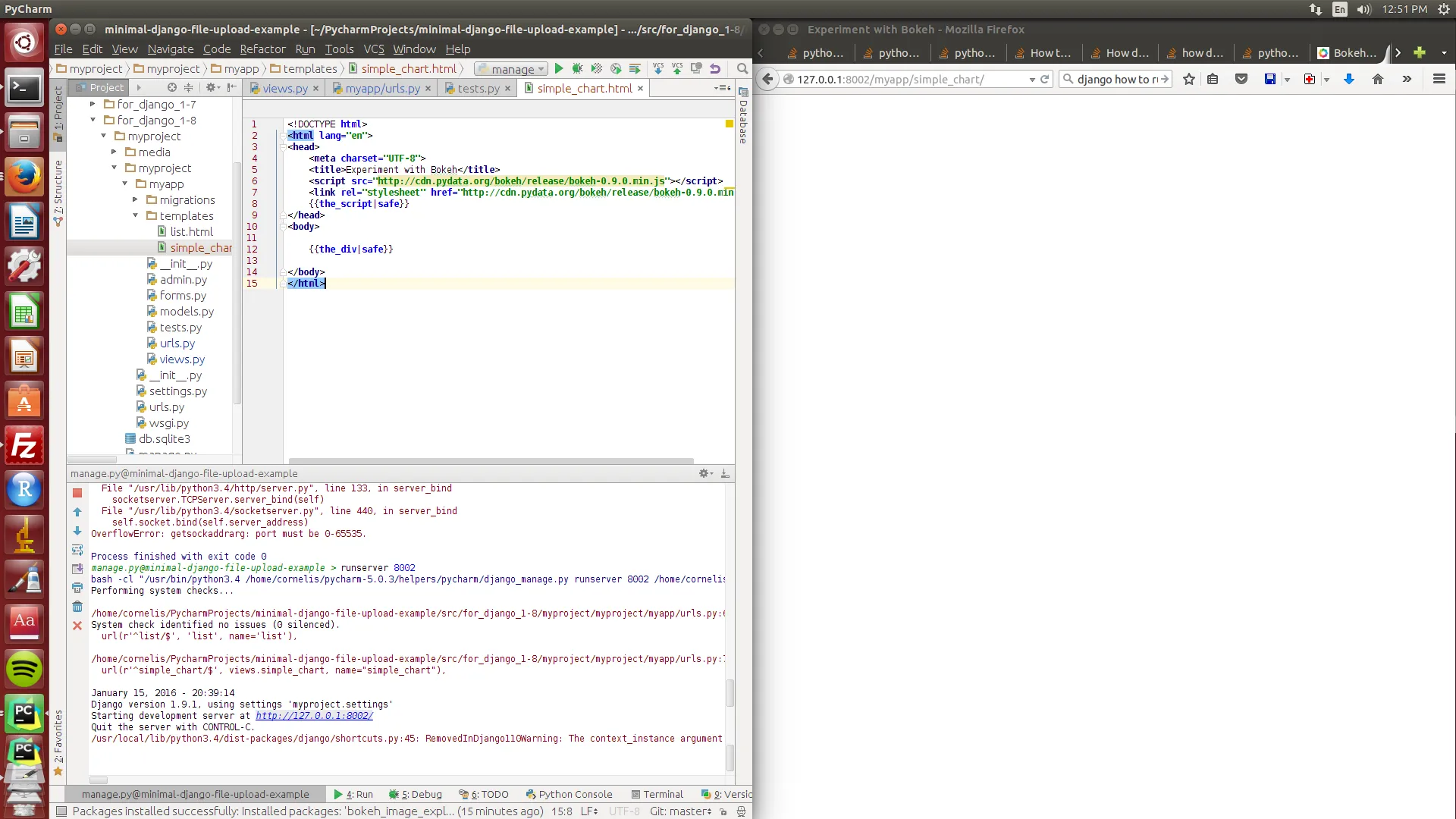Open the Terminal tool window button
Viewport: 1456px width, 819px height.
(657, 794)
